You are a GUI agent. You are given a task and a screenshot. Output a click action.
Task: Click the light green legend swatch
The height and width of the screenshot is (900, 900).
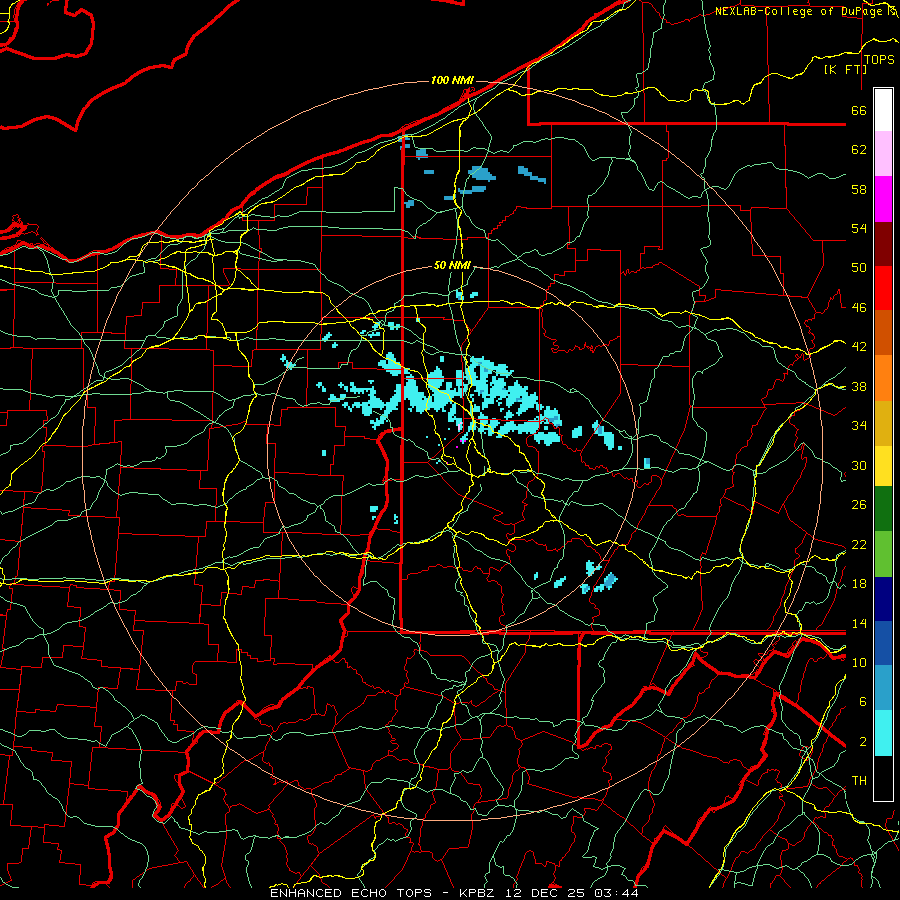coord(883,554)
